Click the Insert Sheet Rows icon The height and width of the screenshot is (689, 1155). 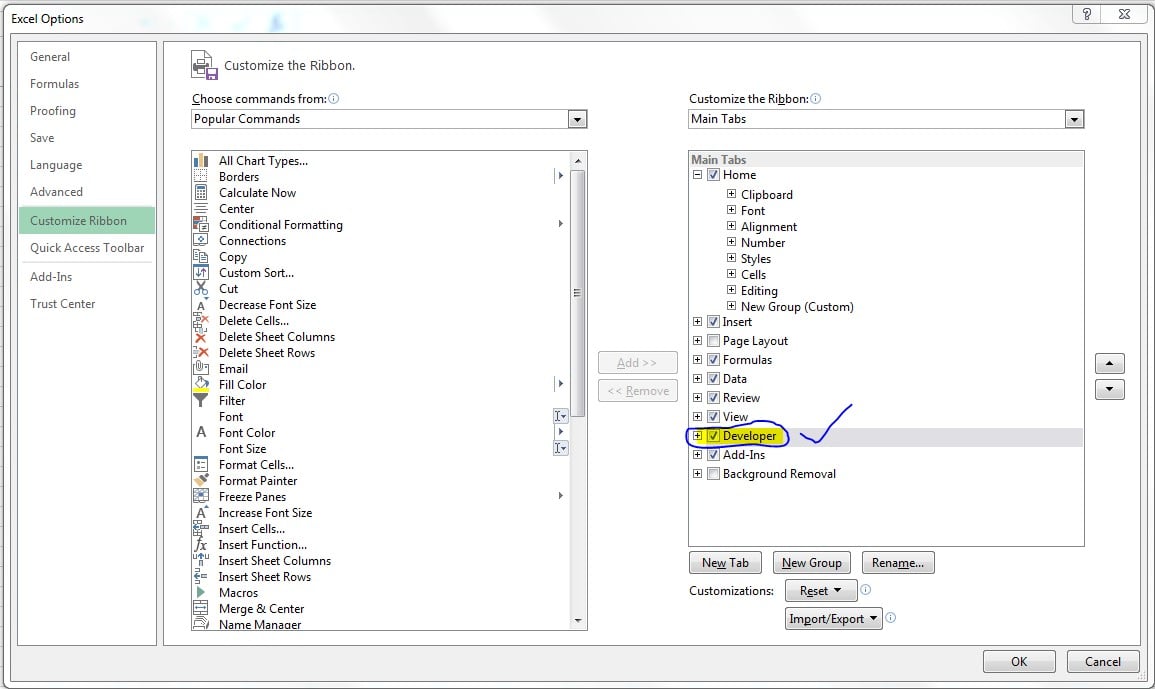tap(200, 577)
